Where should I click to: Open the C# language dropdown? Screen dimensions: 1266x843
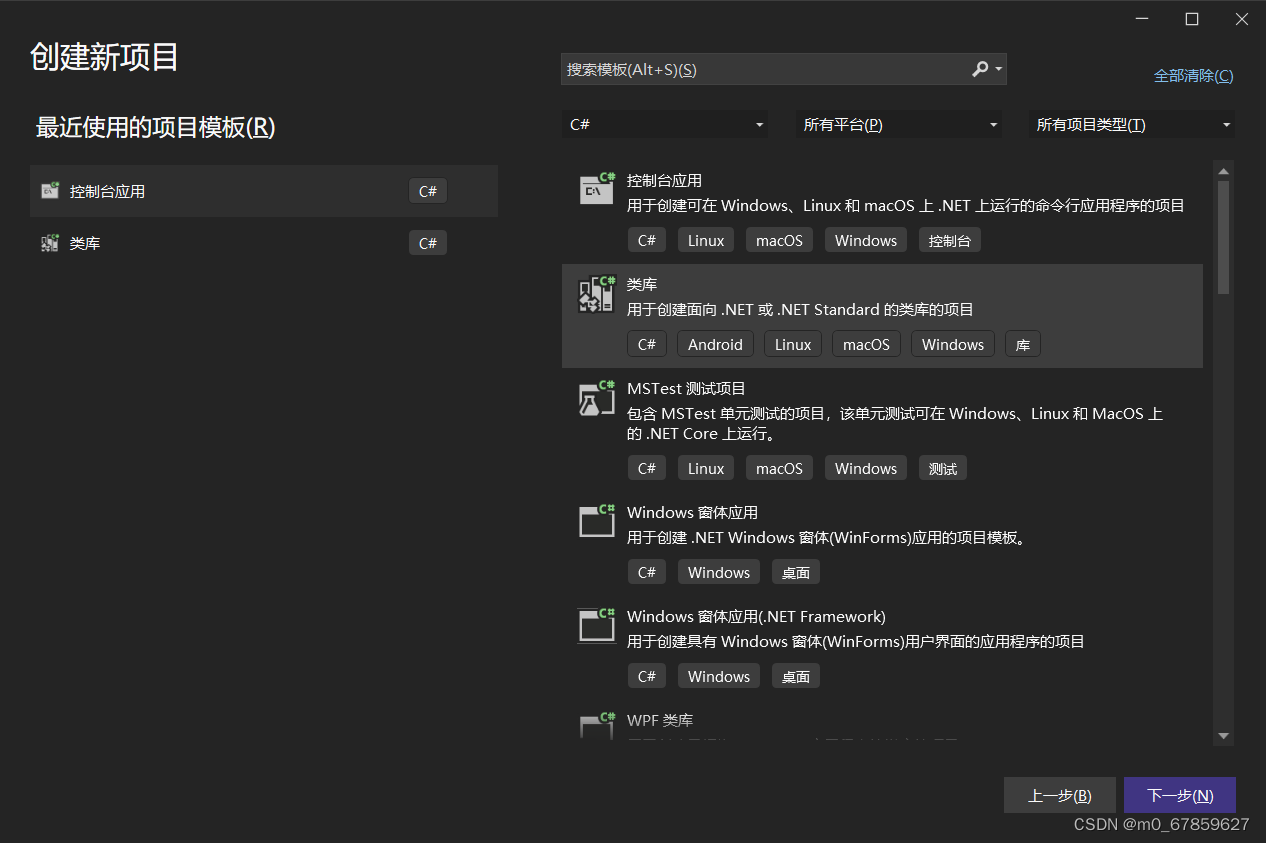[665, 124]
